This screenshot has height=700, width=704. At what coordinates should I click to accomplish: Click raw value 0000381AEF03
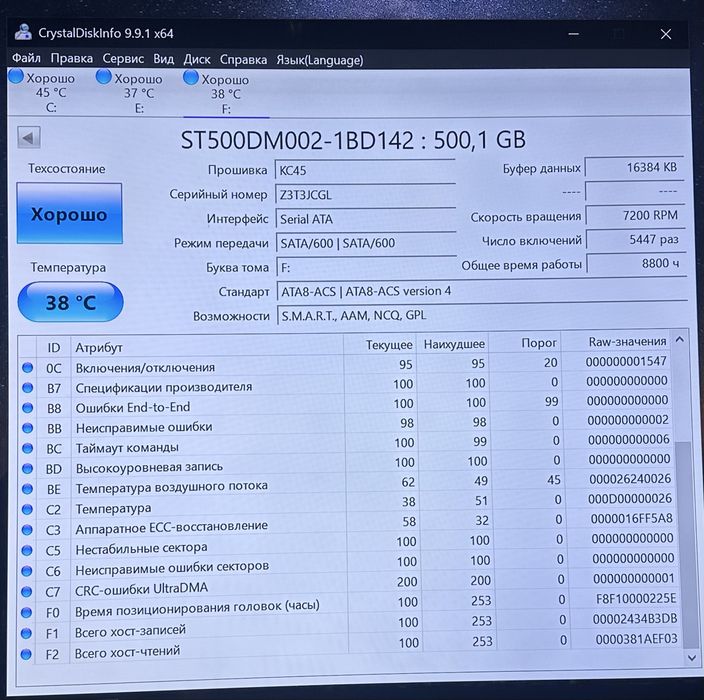pos(637,639)
